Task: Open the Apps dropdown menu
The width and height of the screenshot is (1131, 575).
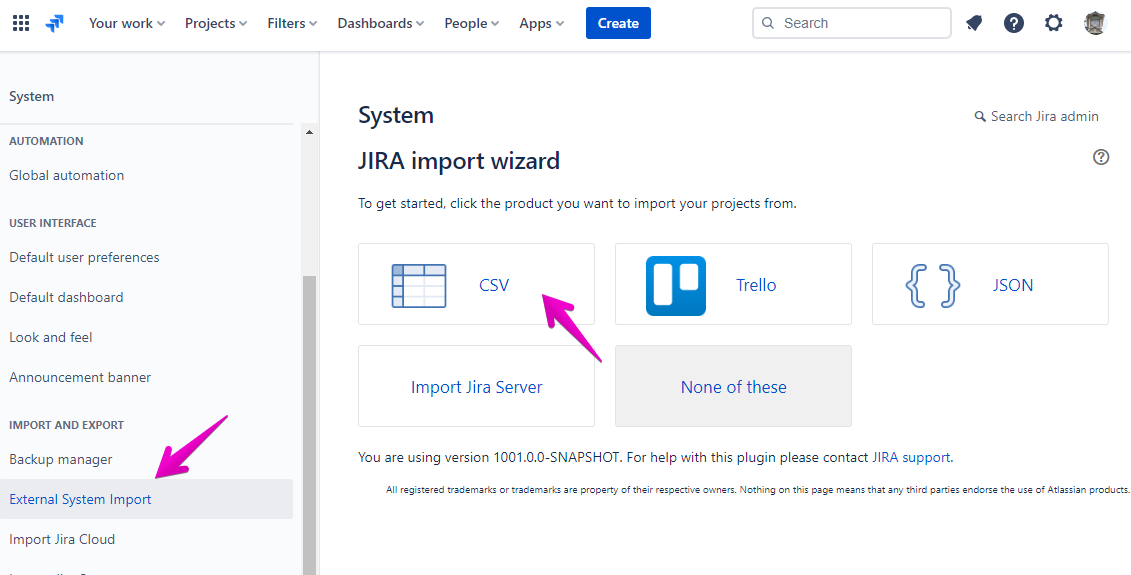Action: click(541, 23)
